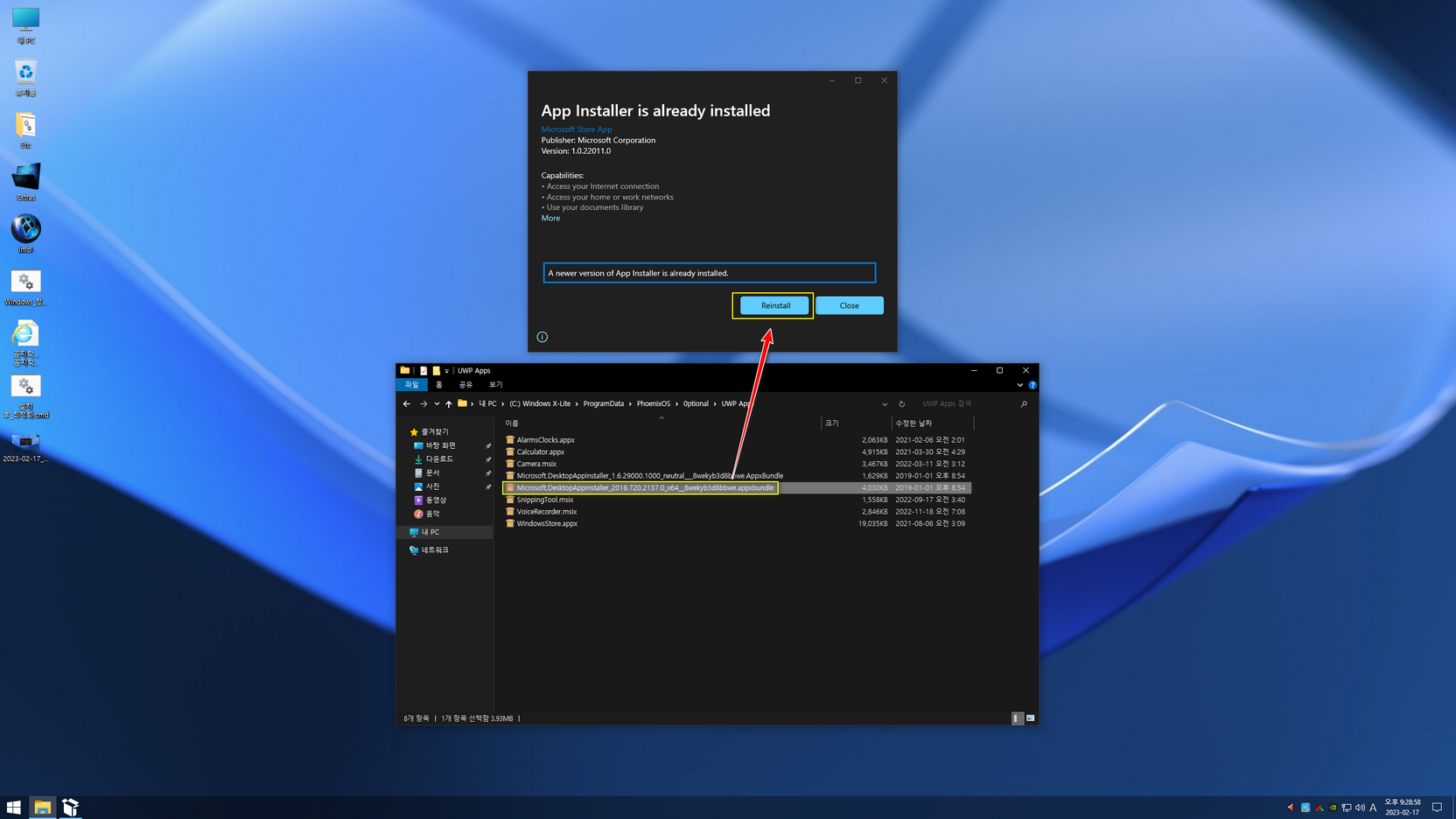
Task: Select 네트워크 in the navigation pane
Action: click(x=435, y=550)
